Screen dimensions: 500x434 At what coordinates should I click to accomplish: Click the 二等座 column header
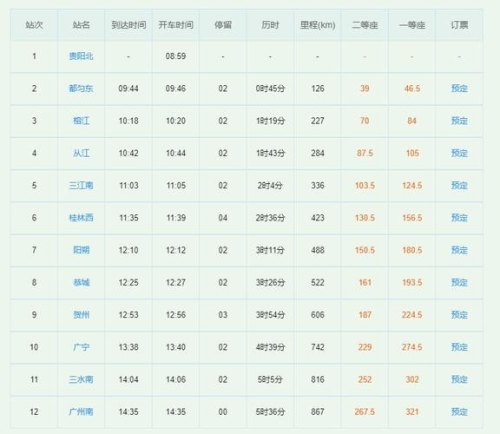tap(365, 25)
